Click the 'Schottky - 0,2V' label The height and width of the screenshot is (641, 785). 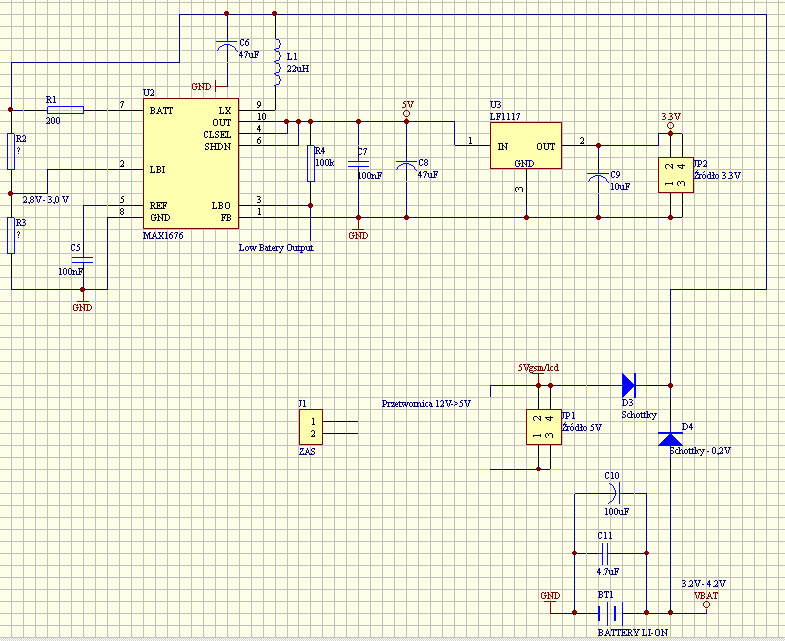(700, 451)
